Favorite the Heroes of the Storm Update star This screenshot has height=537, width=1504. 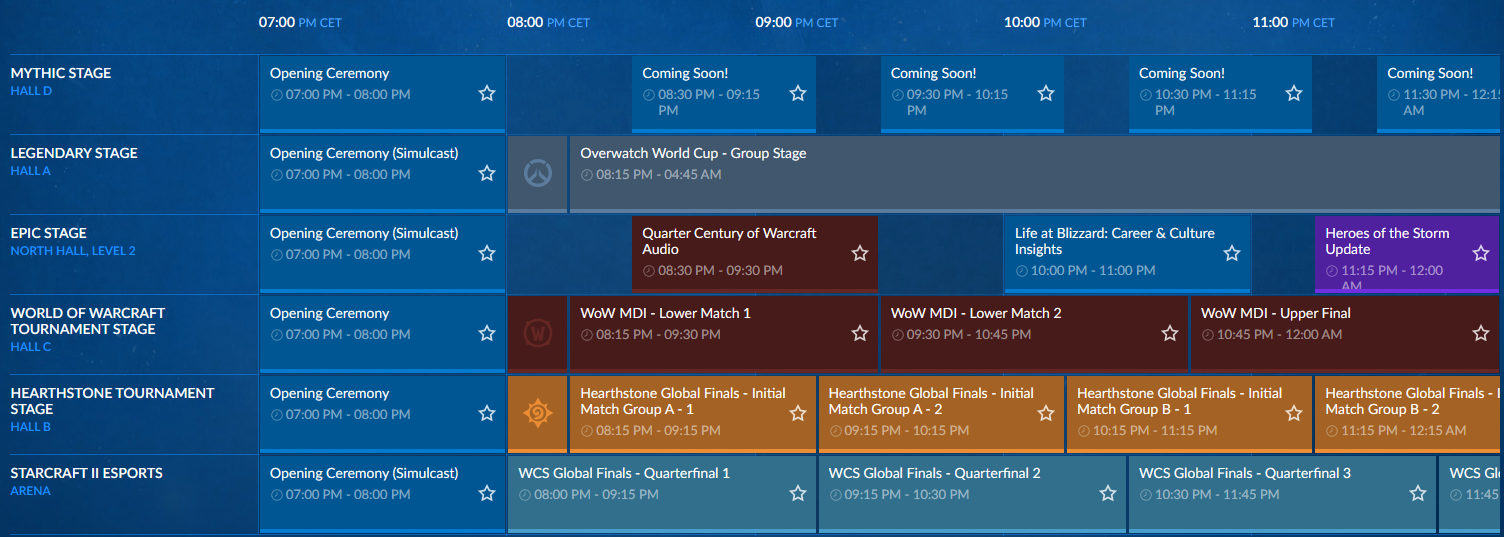click(1481, 254)
